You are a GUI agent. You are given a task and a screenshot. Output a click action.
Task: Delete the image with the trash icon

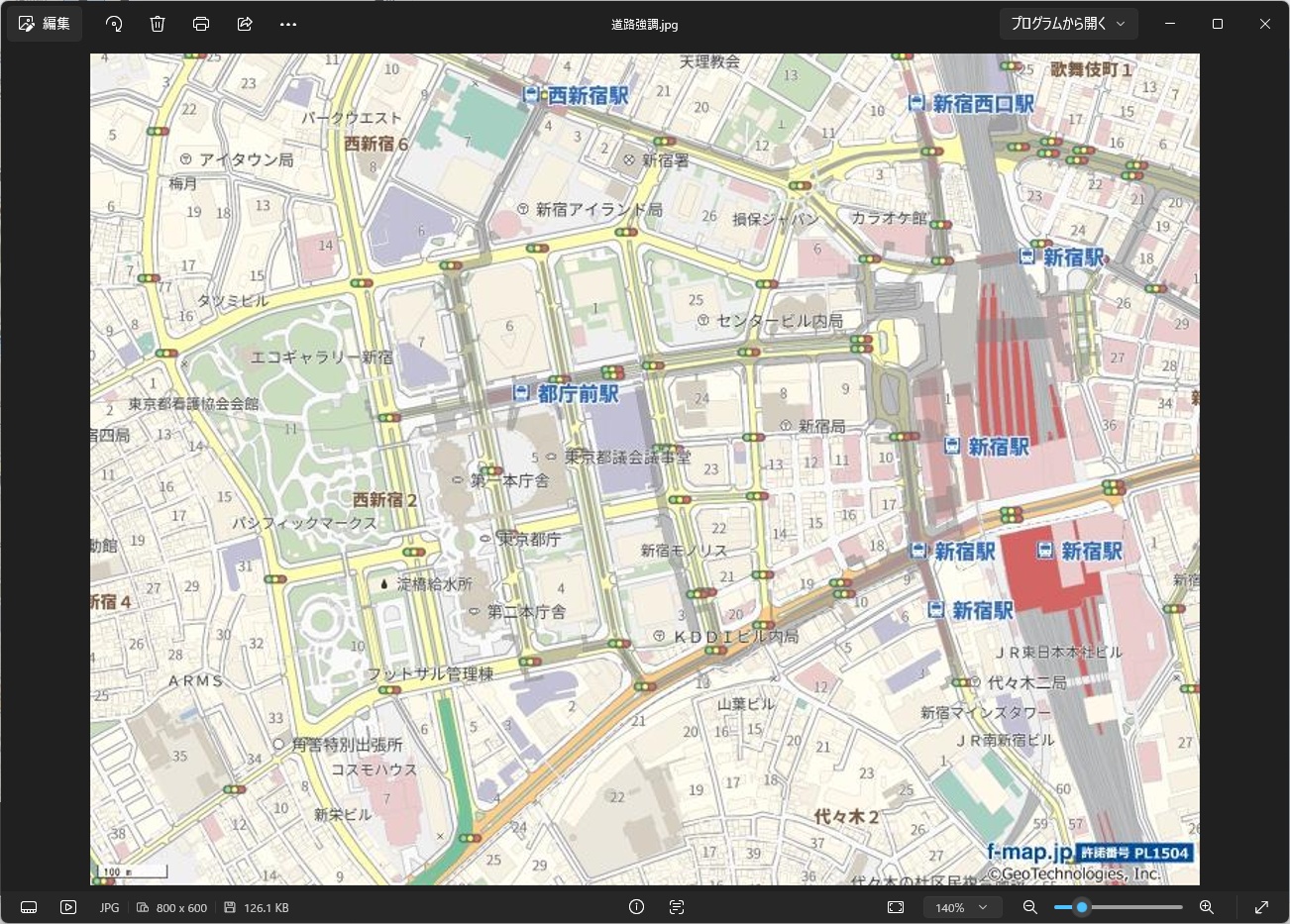pyautogui.click(x=158, y=24)
